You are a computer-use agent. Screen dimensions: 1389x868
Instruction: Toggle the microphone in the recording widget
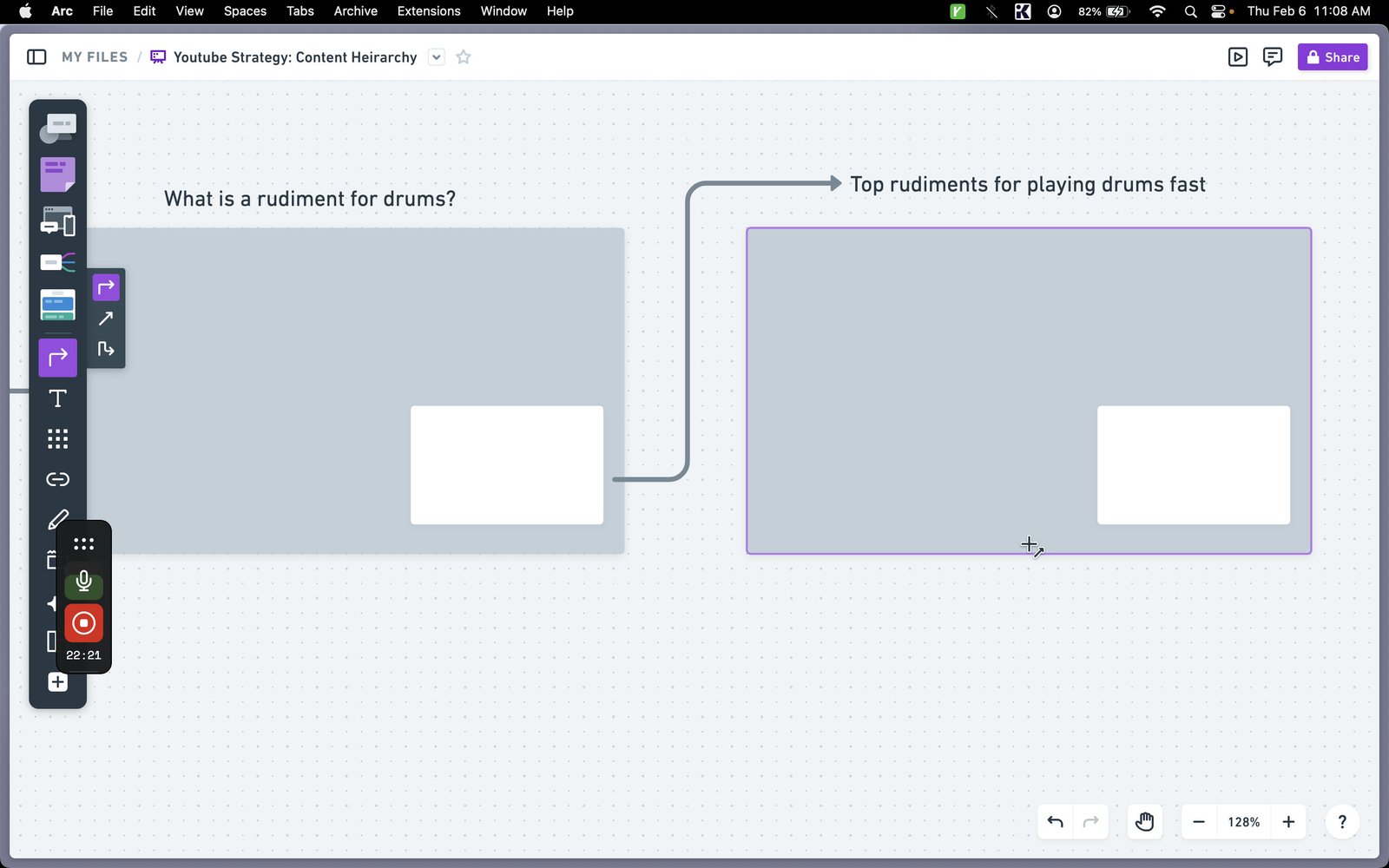point(83,581)
